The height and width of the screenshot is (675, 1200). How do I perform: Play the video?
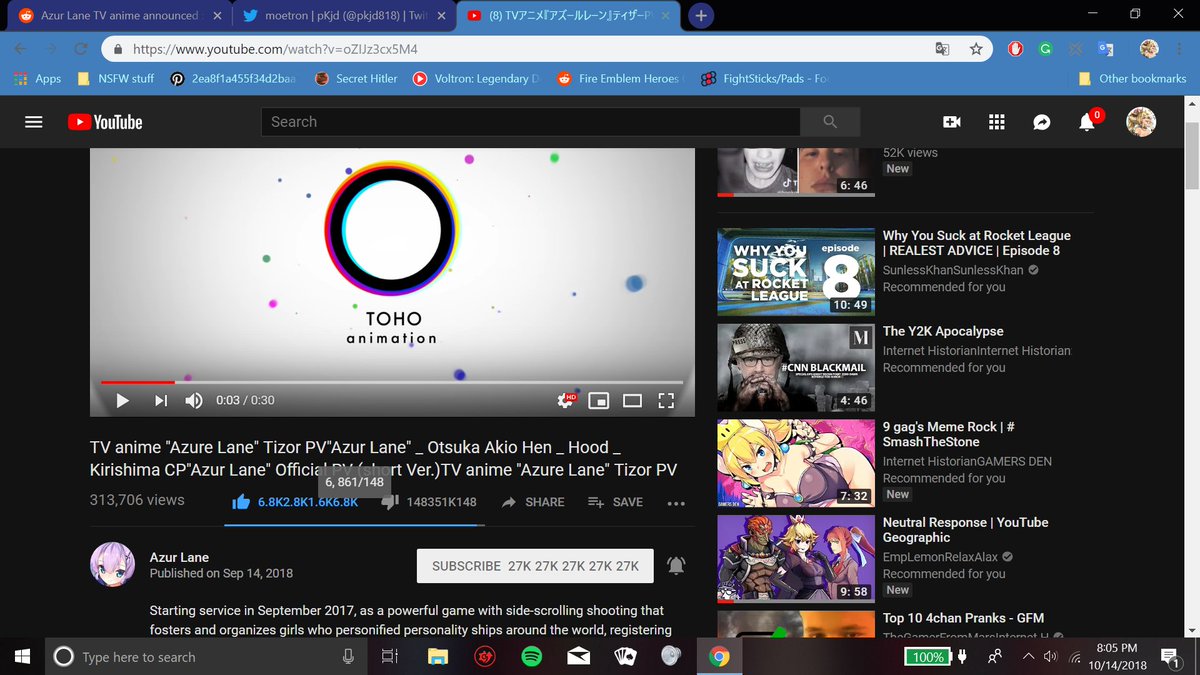tap(123, 400)
